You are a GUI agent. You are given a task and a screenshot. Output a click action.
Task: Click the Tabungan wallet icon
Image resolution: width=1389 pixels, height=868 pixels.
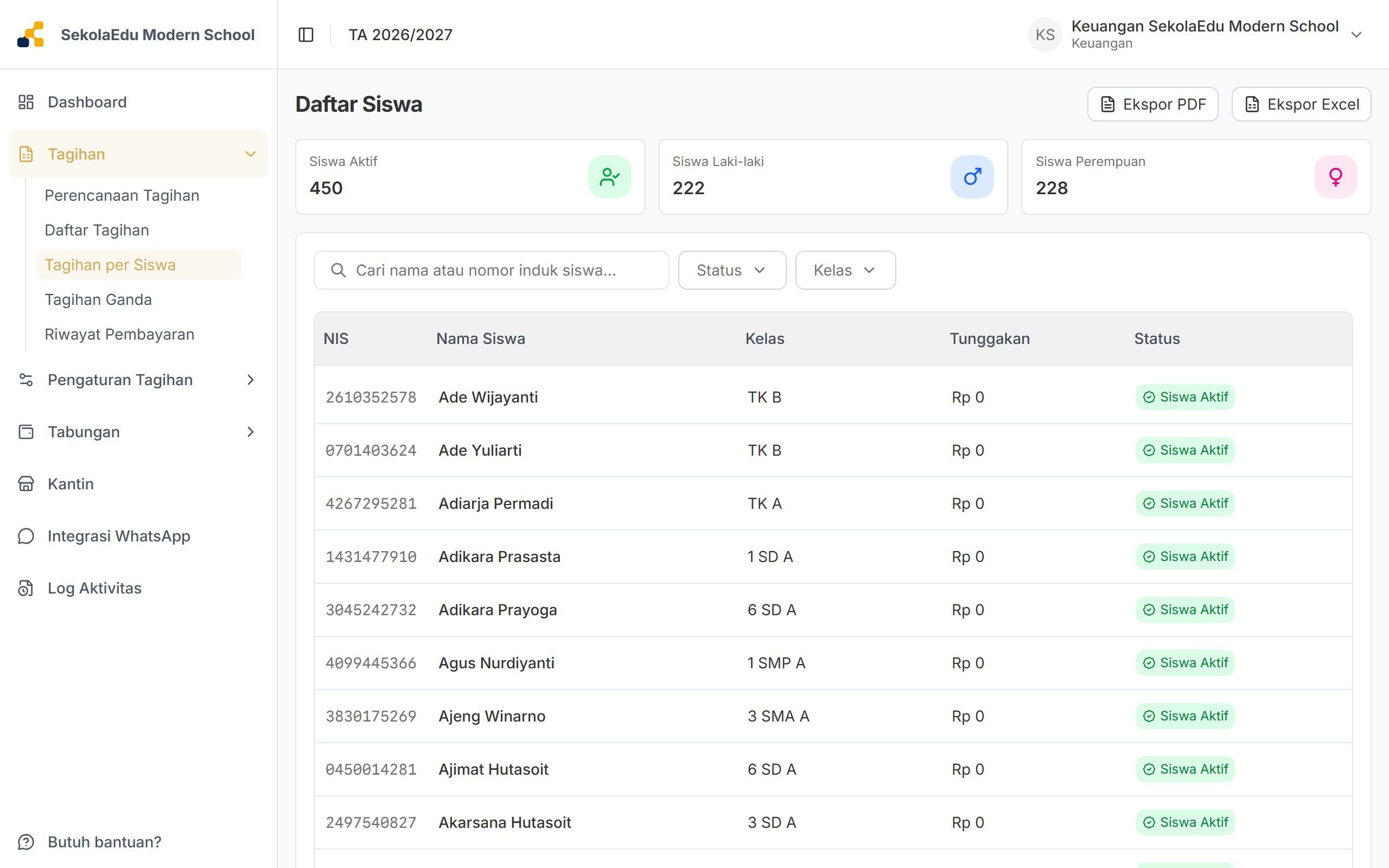coord(26,432)
